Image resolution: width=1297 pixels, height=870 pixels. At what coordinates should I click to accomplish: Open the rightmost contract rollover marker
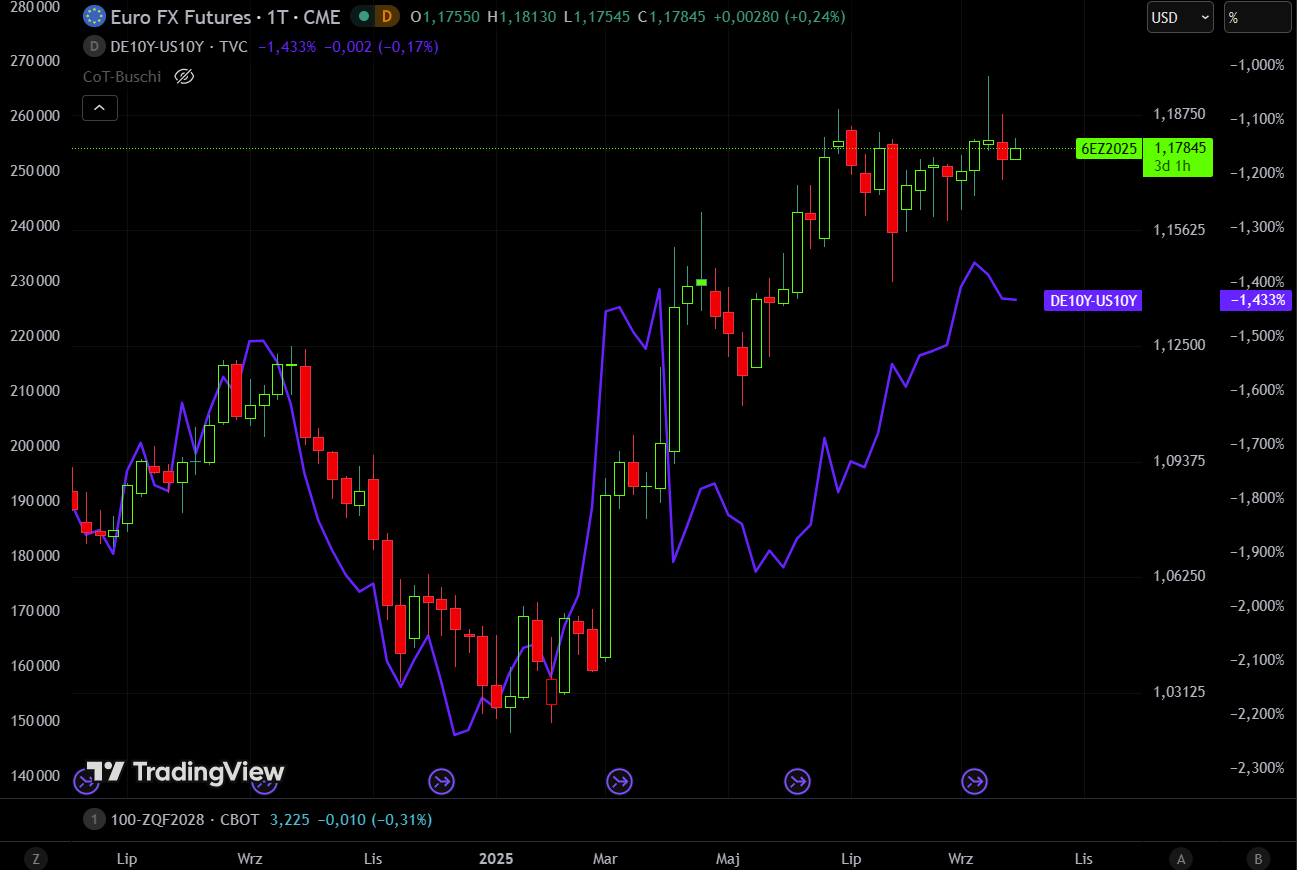point(974,781)
